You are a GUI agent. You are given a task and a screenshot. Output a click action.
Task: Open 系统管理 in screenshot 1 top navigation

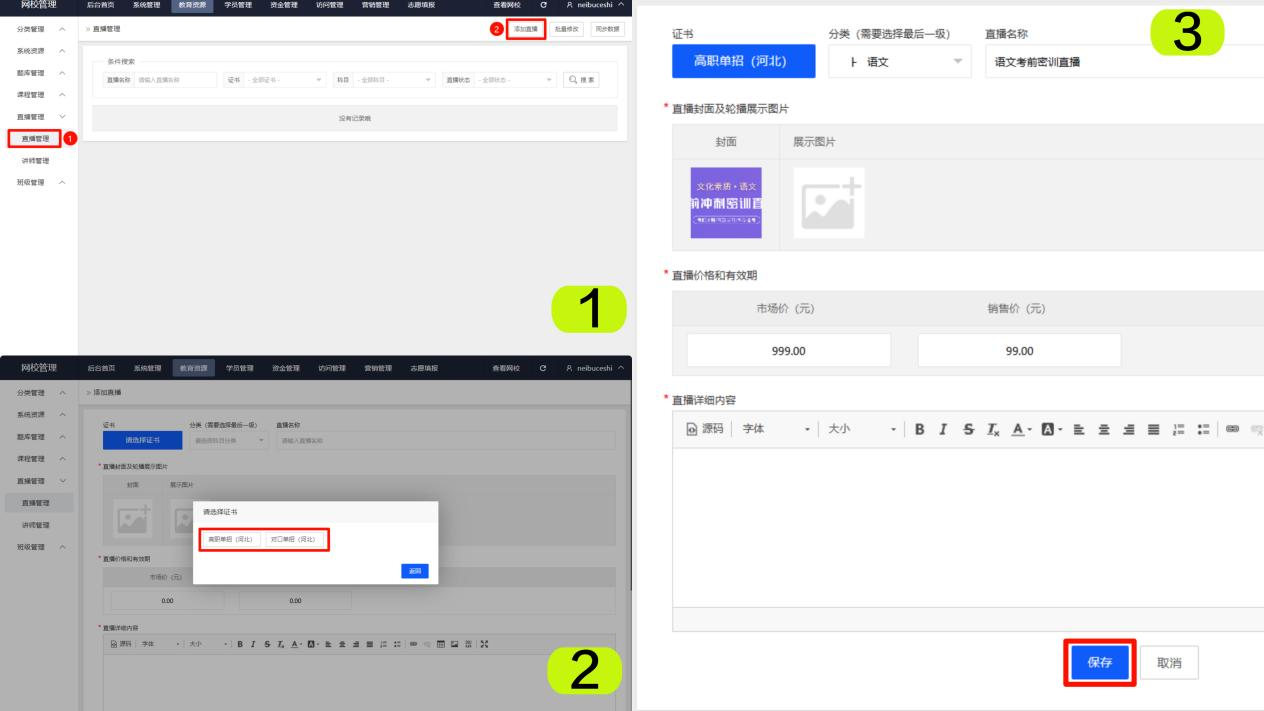(x=147, y=6)
